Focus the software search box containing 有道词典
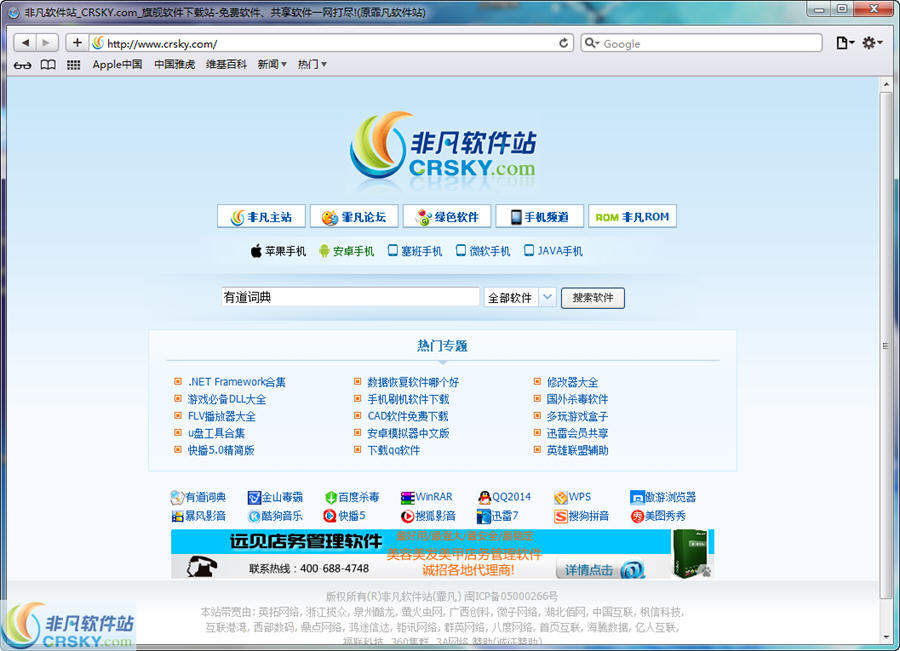Image resolution: width=900 pixels, height=651 pixels. point(350,297)
